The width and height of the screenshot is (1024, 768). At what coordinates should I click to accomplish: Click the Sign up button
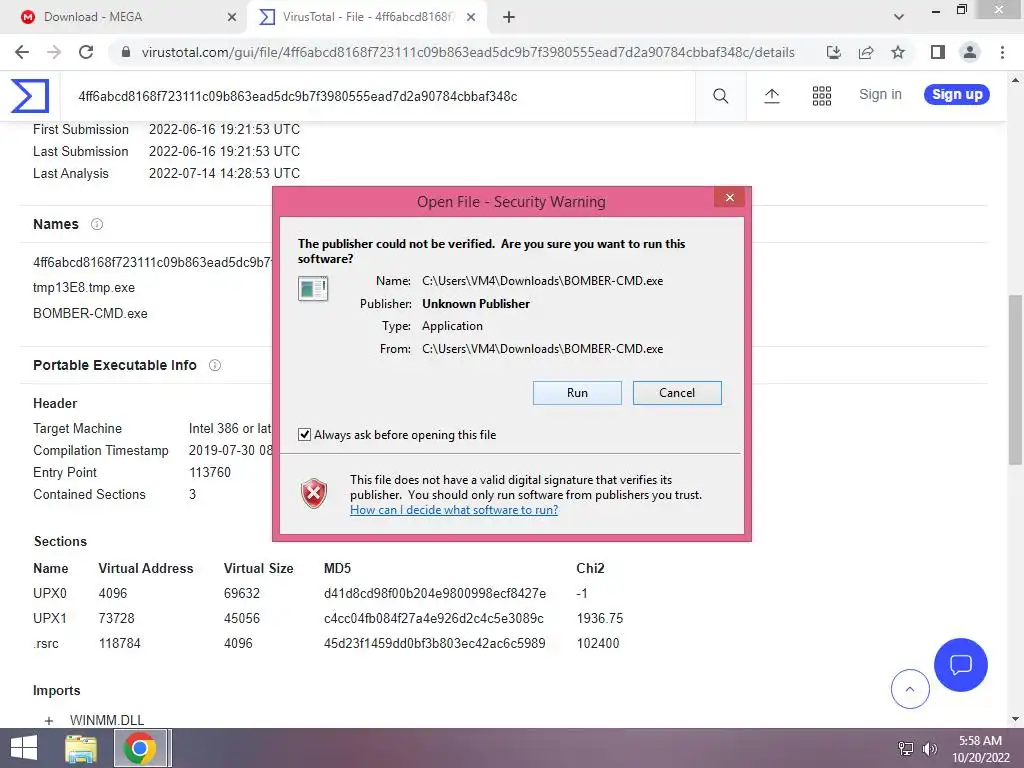[x=957, y=95]
